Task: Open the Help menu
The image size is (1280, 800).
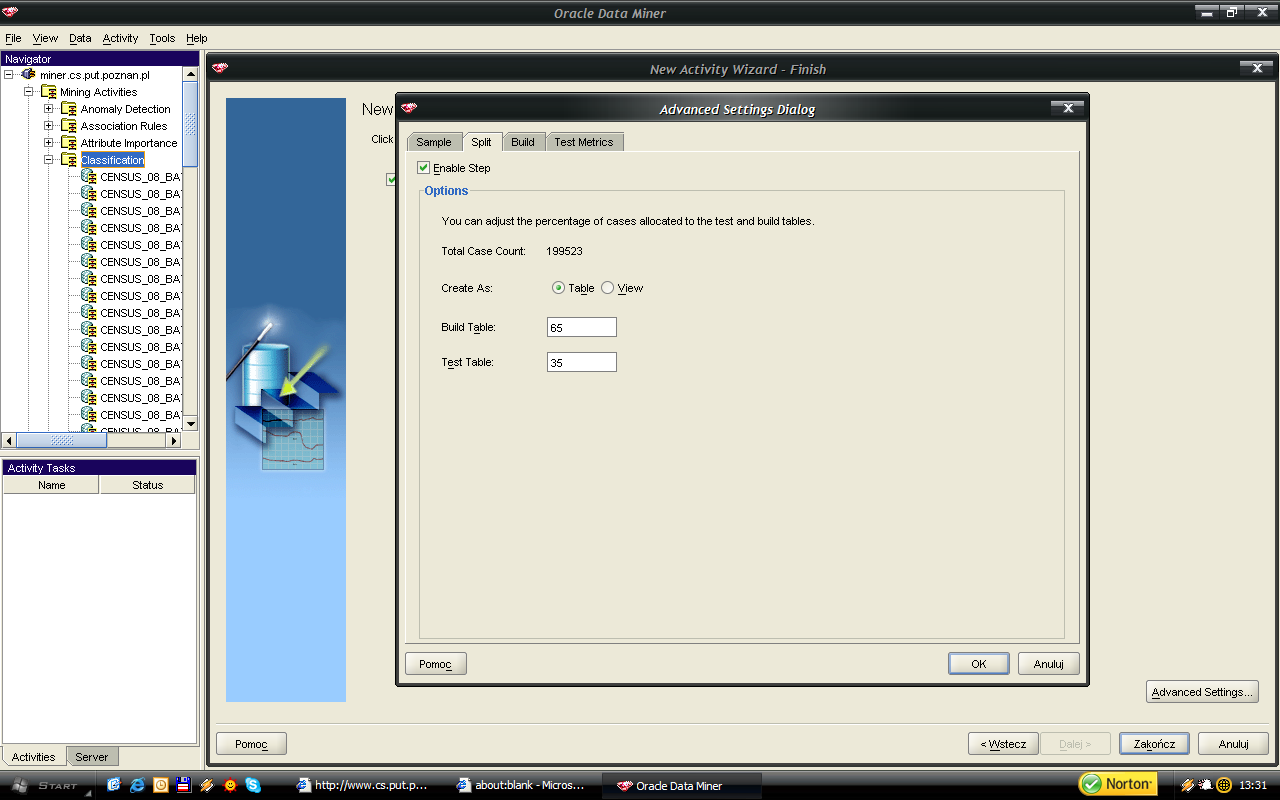Action: [197, 38]
